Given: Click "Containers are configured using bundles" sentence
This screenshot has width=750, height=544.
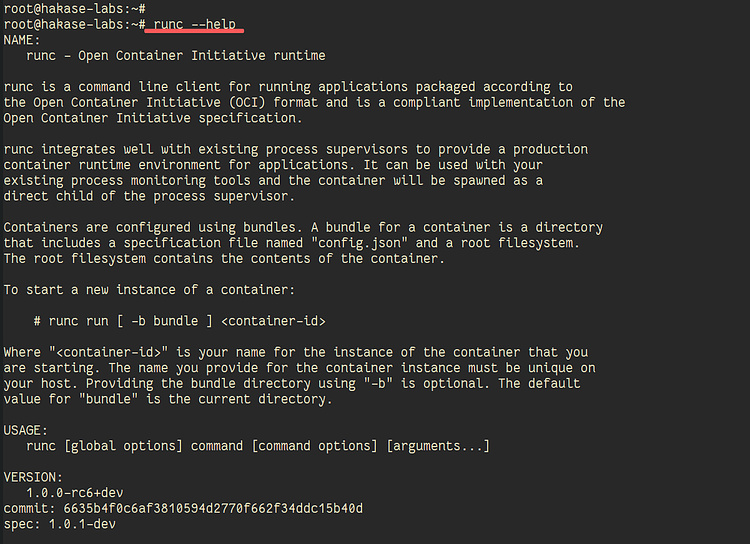Looking at the screenshot, I should point(147,227).
